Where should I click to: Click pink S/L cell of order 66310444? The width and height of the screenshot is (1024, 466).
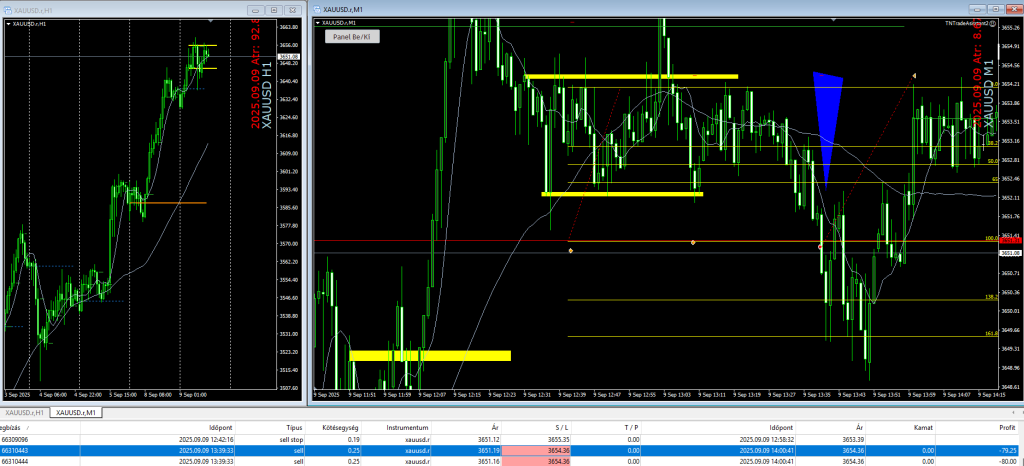538,462
